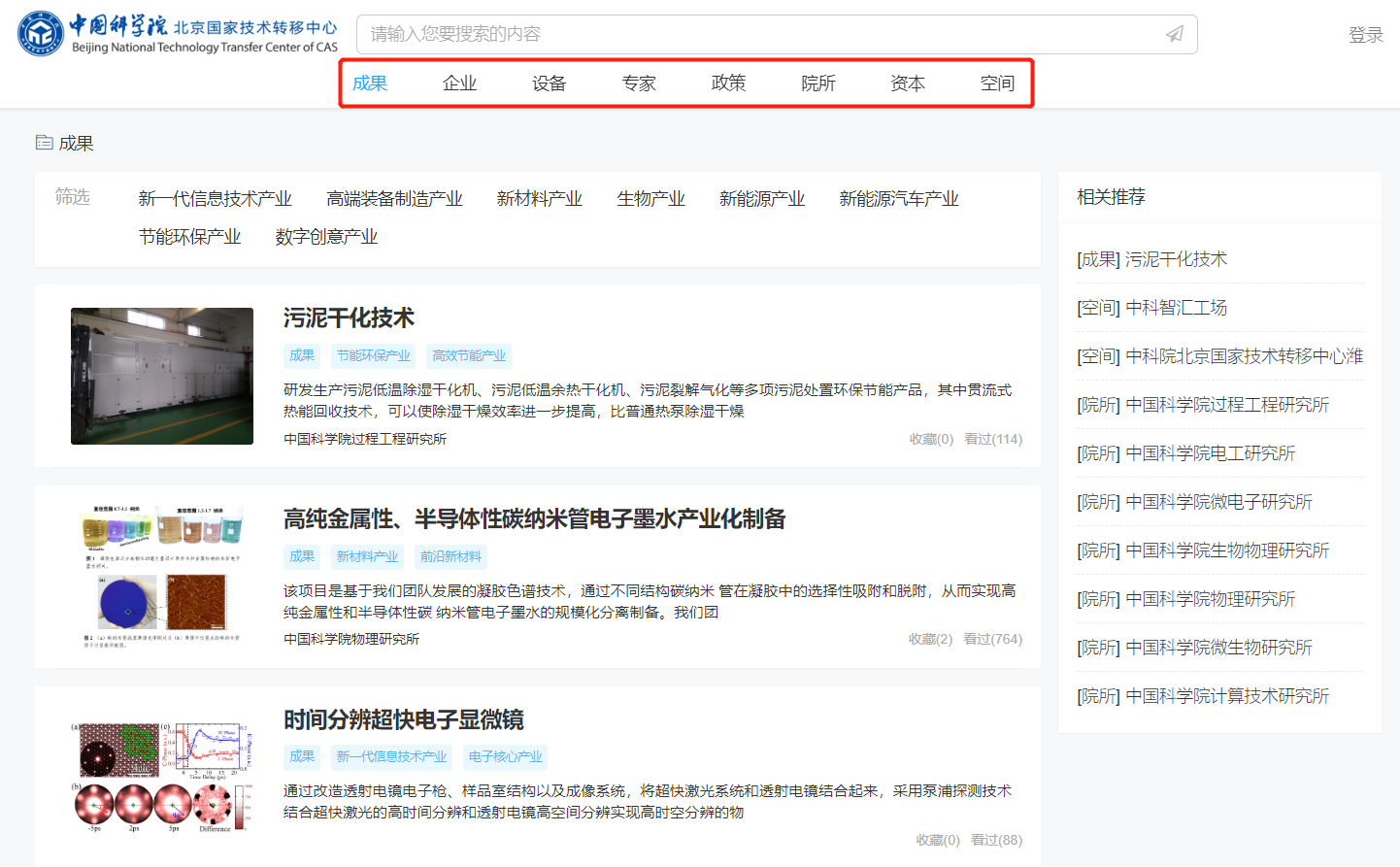The image size is (1400, 867).
Task: Switch to the 企业 navigation tab
Action: point(459,83)
